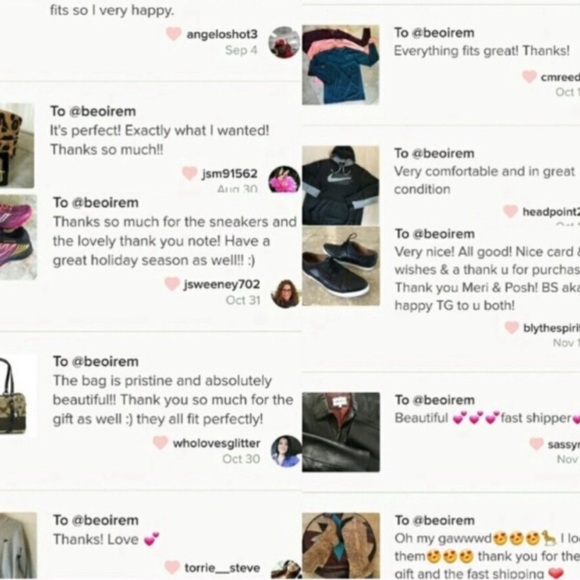
Task: Open angeloshot3's profile avatar
Action: tap(284, 42)
